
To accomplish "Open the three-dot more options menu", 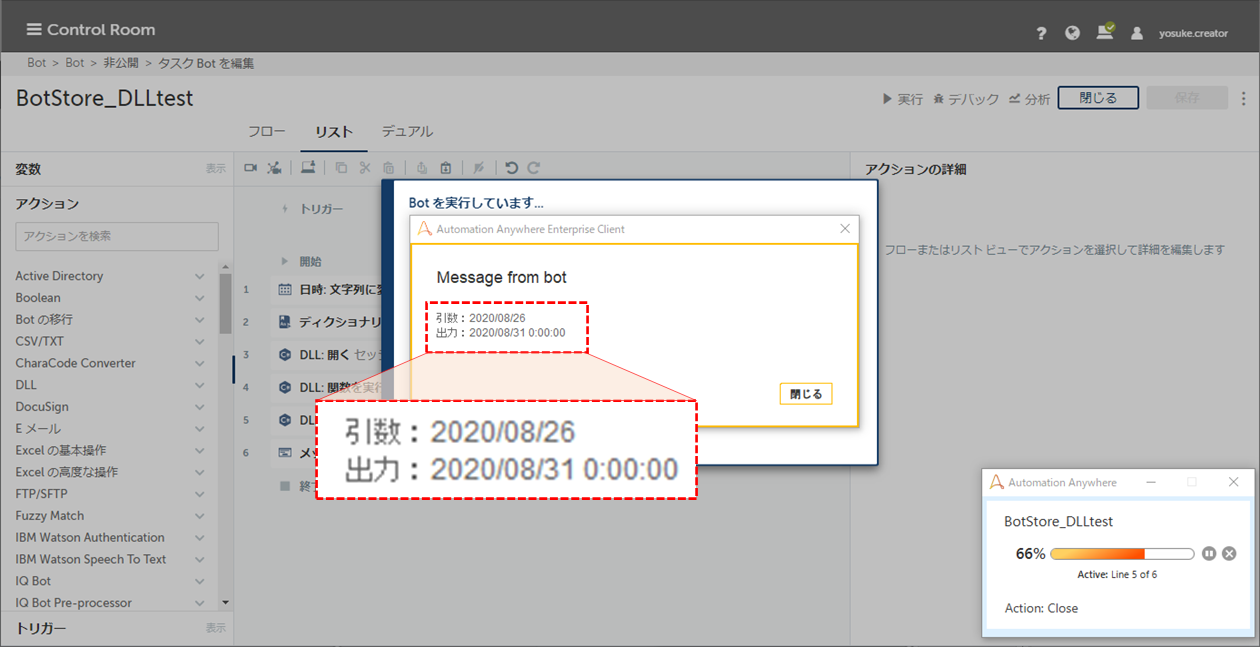I will (x=1244, y=98).
